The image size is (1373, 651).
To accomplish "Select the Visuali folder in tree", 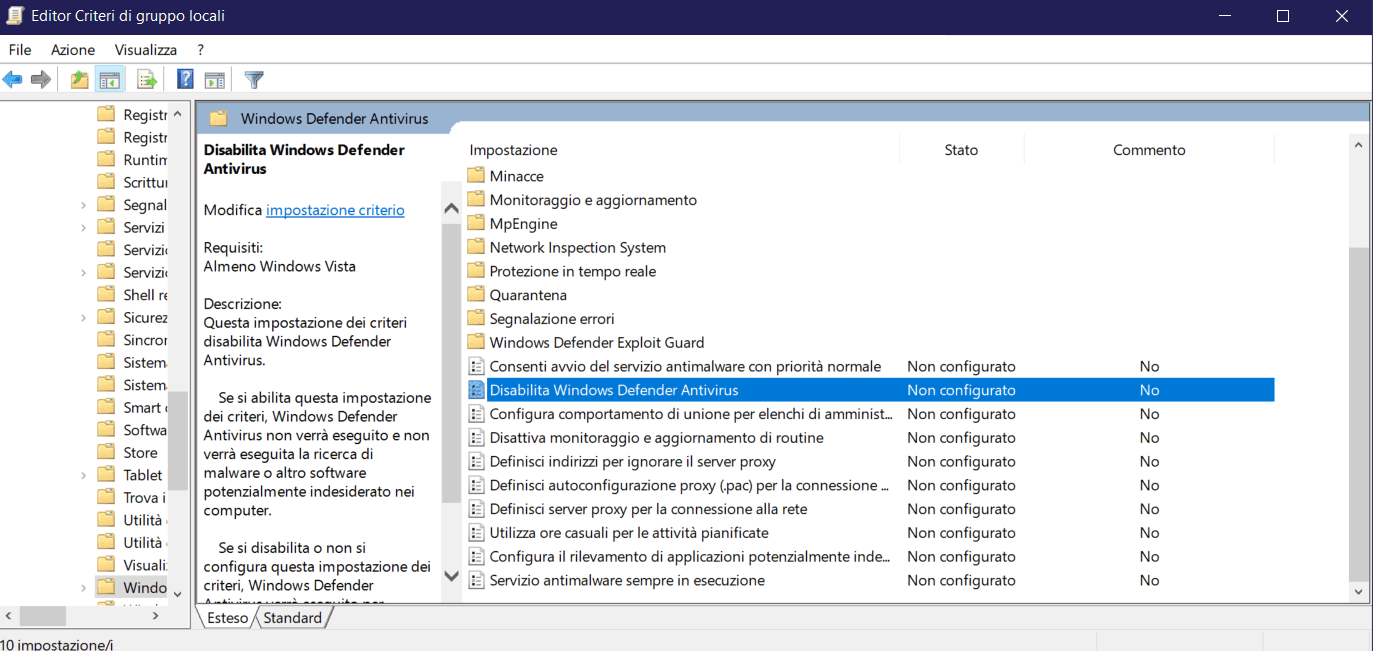I will [145, 565].
